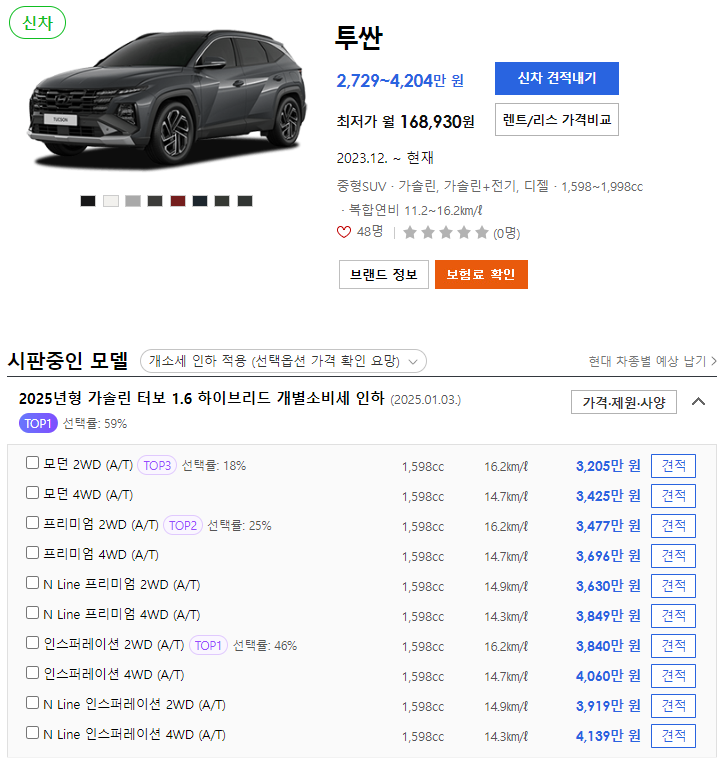Click 견적 for the 3,840만 원 trim
The image size is (728, 762).
[673, 646]
